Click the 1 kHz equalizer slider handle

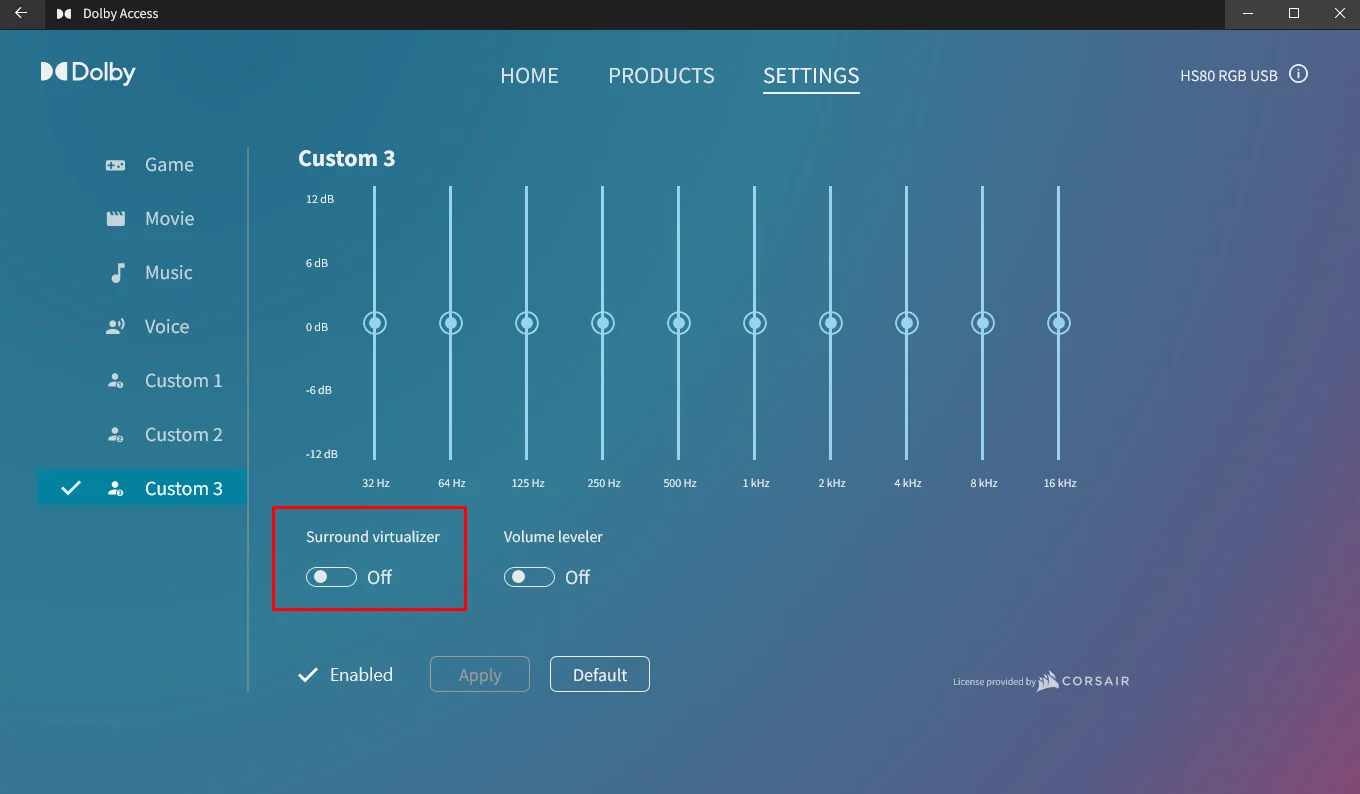click(x=755, y=323)
